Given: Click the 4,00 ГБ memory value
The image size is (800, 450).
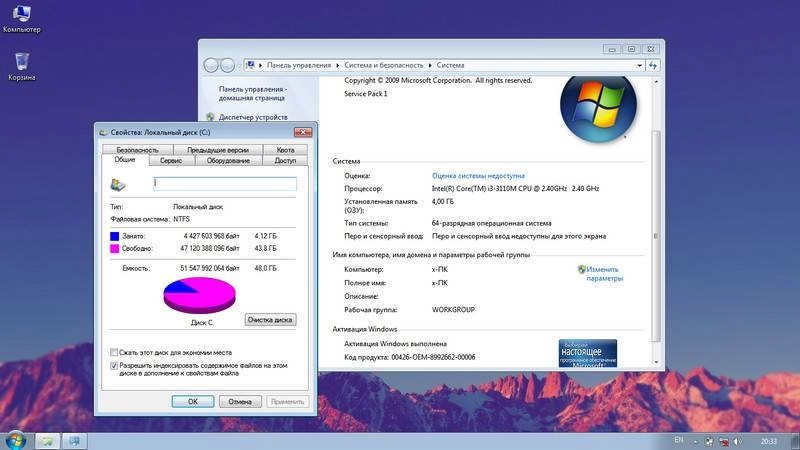Looking at the screenshot, I should pos(443,202).
